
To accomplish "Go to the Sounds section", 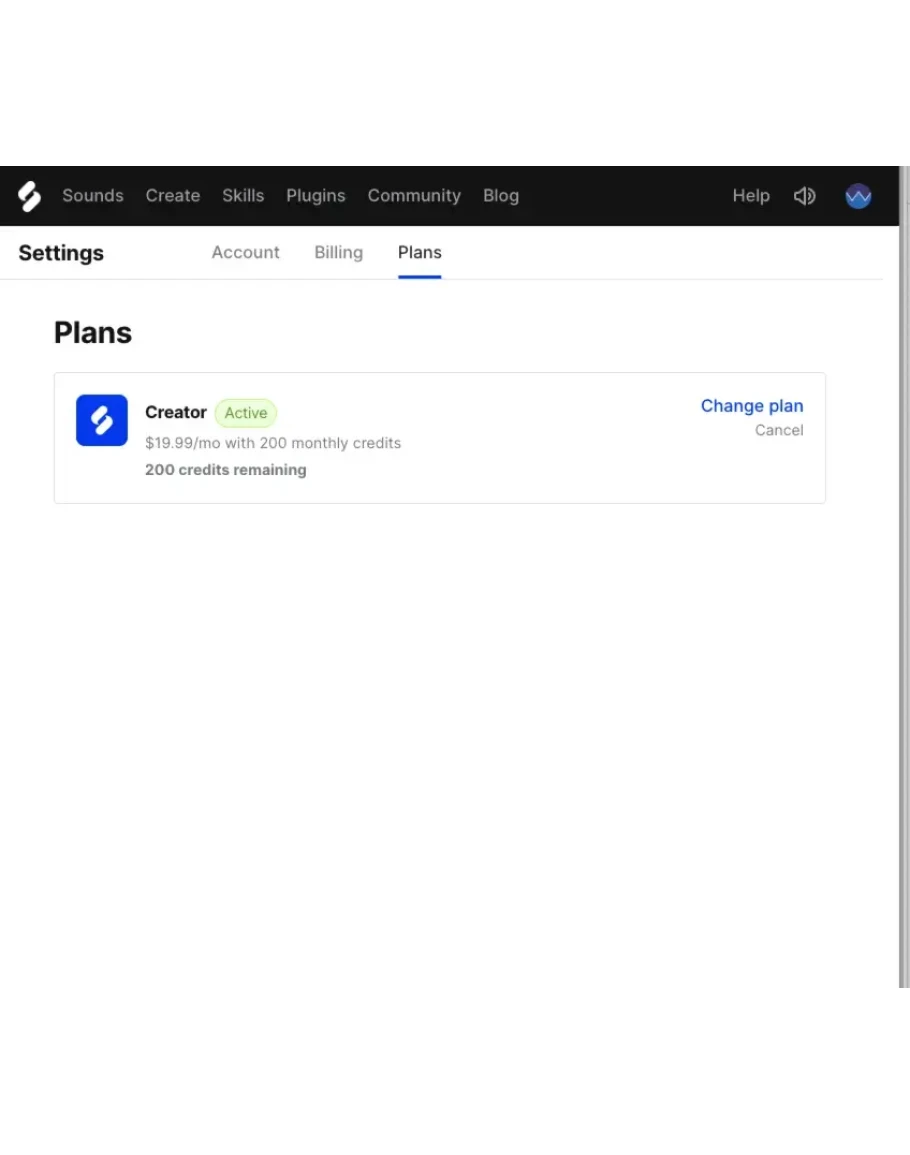I will (93, 196).
